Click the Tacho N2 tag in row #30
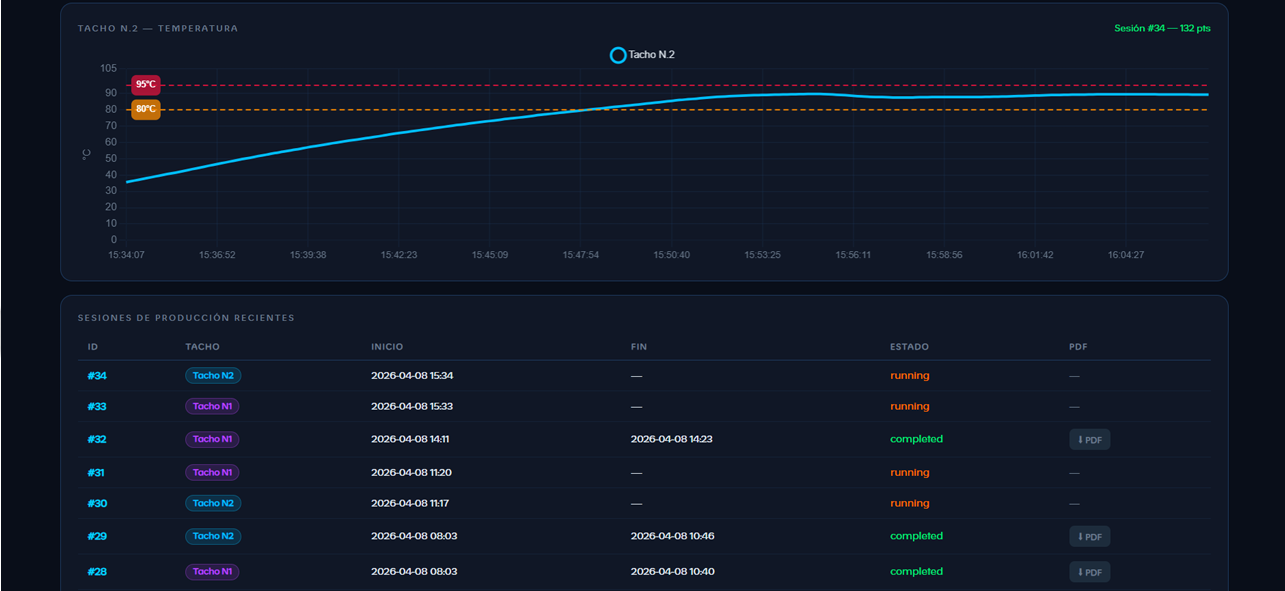 pos(213,504)
